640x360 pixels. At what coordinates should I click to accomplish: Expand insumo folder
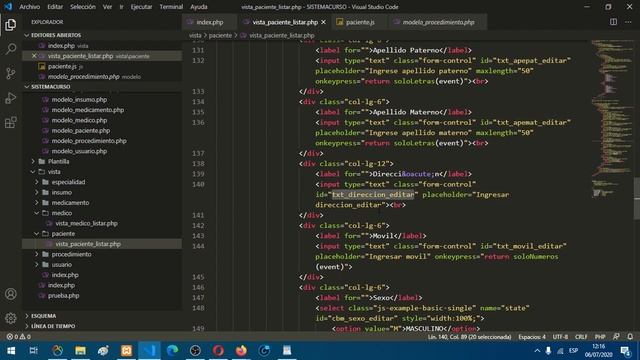[37, 192]
